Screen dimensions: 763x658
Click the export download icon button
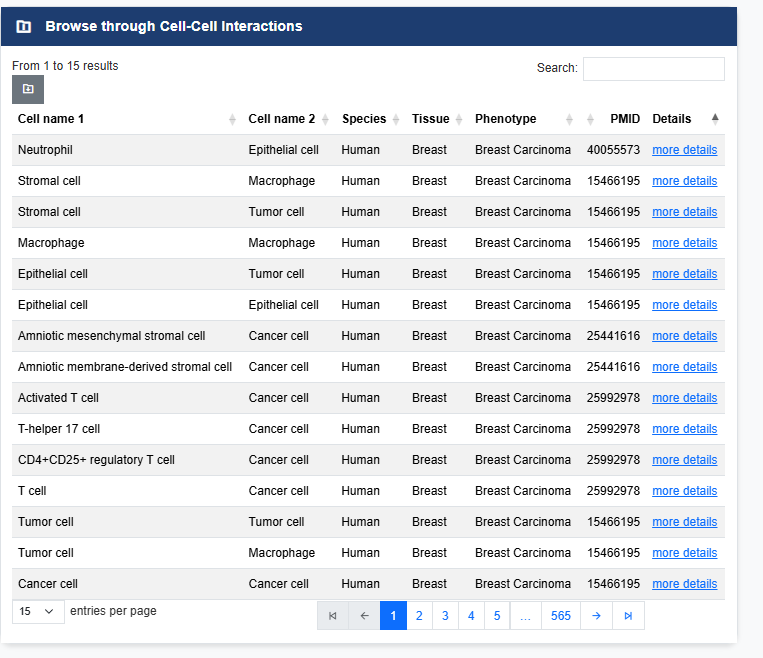point(28,89)
